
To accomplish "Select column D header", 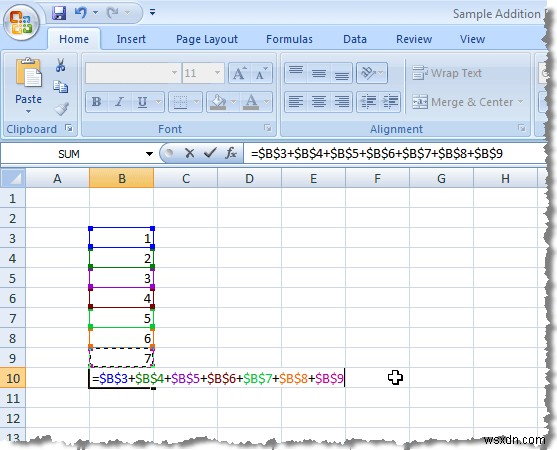I will click(249, 178).
